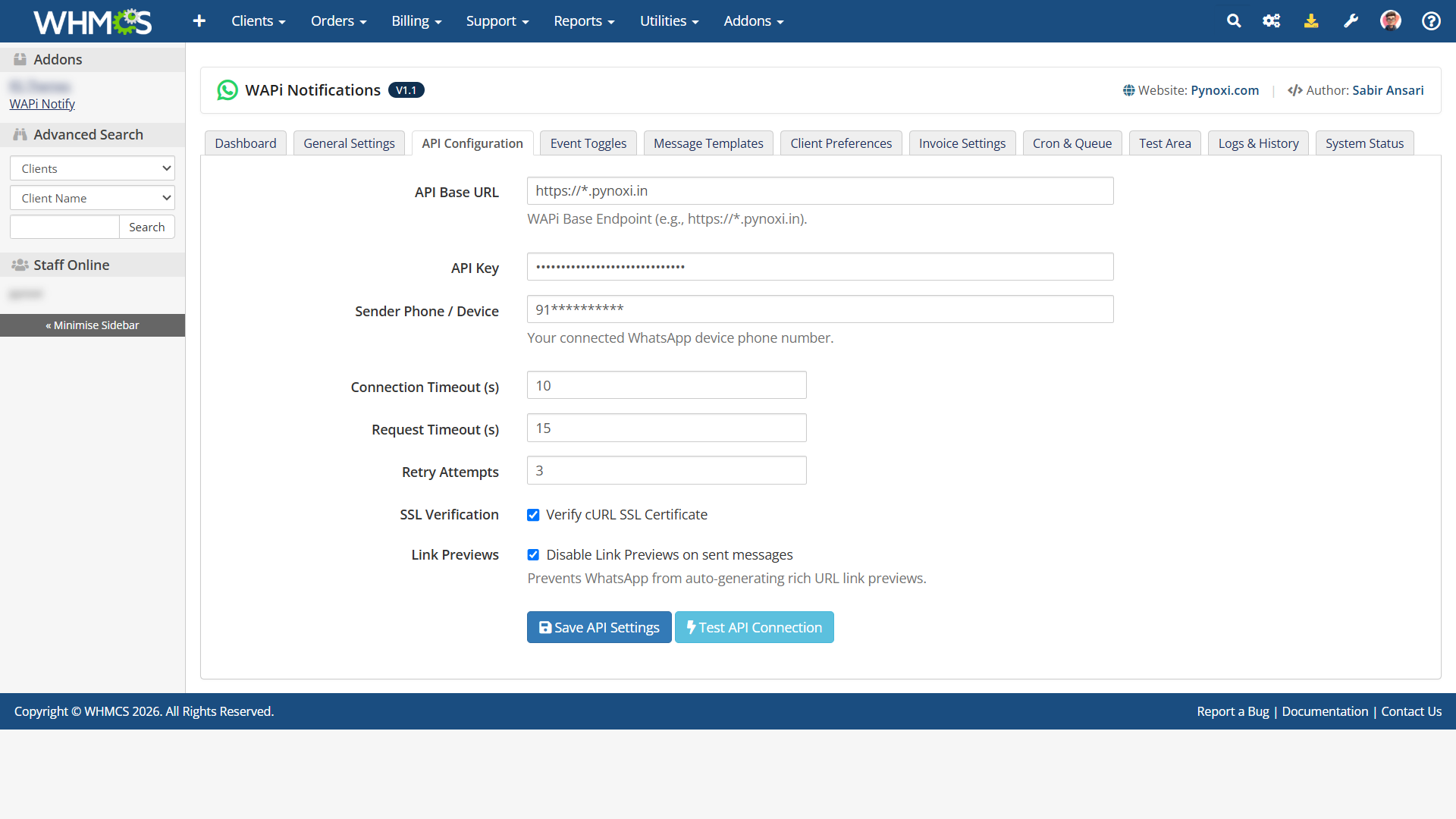Screen dimensions: 1456x819
Task: Toggle Verify cURL SSL Certificate checkbox
Action: (x=533, y=515)
